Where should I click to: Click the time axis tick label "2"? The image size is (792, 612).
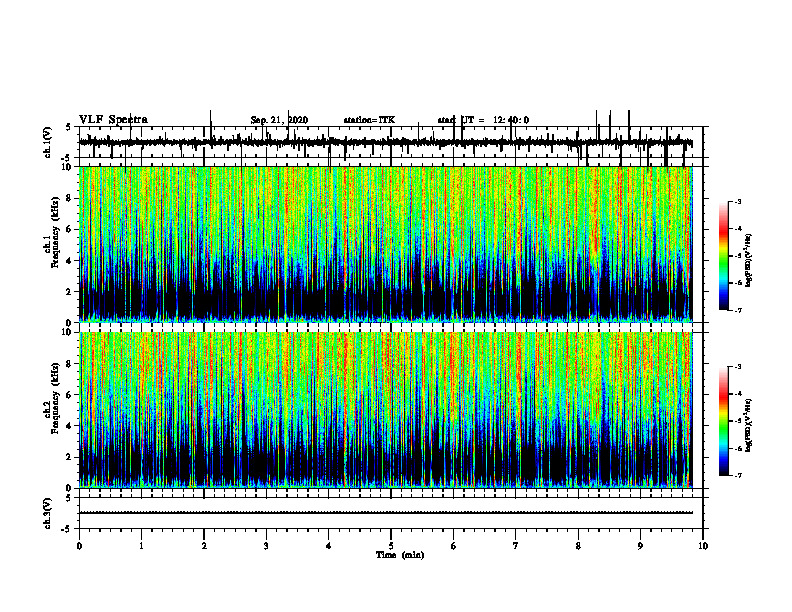(204, 546)
